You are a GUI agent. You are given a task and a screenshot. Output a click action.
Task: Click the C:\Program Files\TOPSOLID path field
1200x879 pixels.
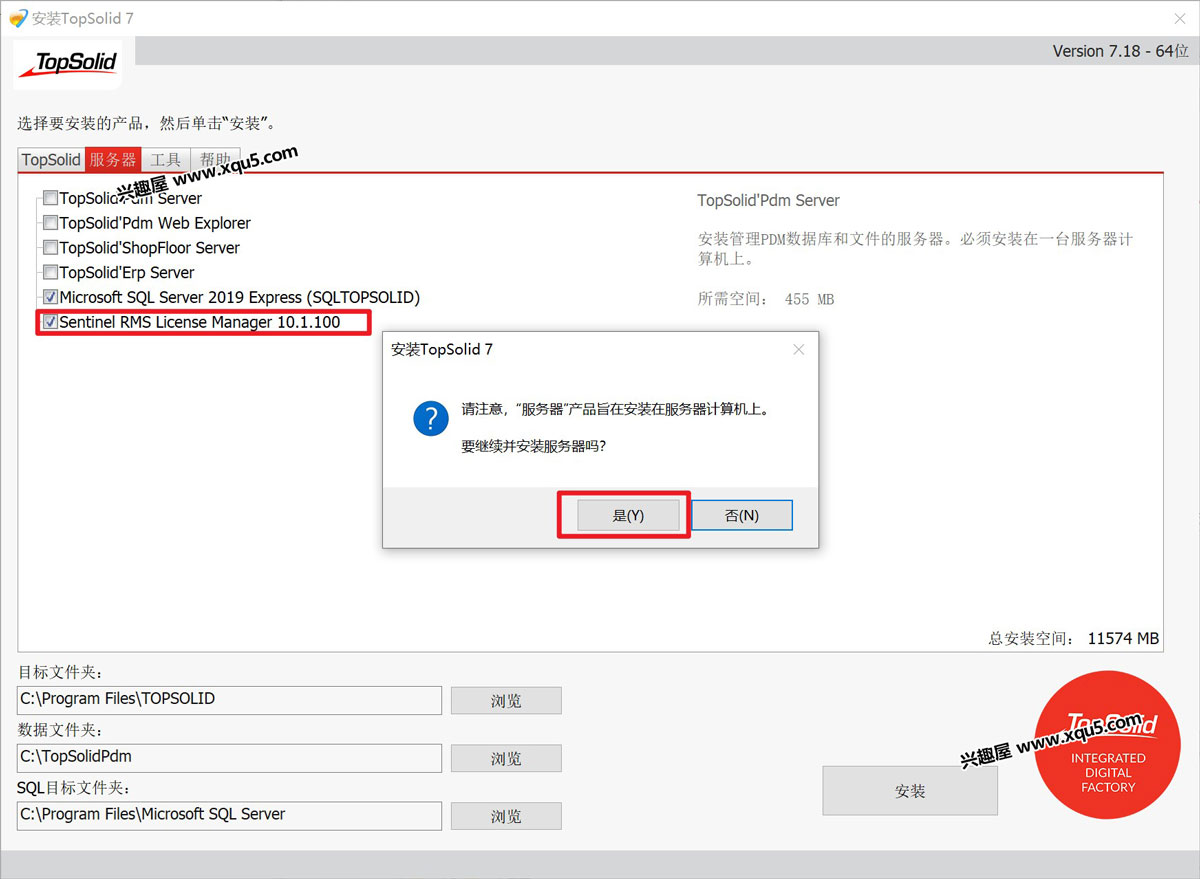coord(229,700)
